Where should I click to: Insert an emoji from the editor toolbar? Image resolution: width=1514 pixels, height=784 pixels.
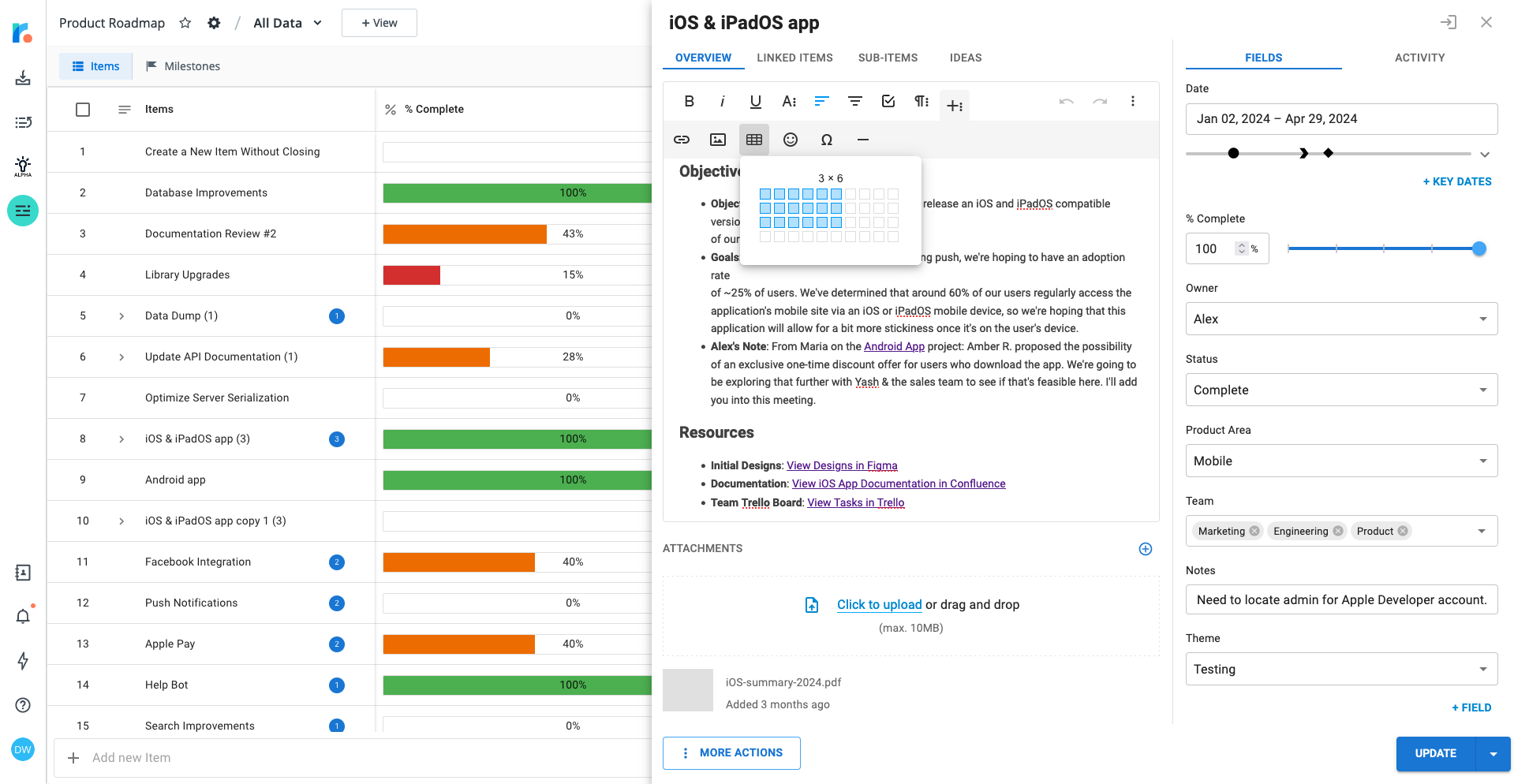pos(790,140)
